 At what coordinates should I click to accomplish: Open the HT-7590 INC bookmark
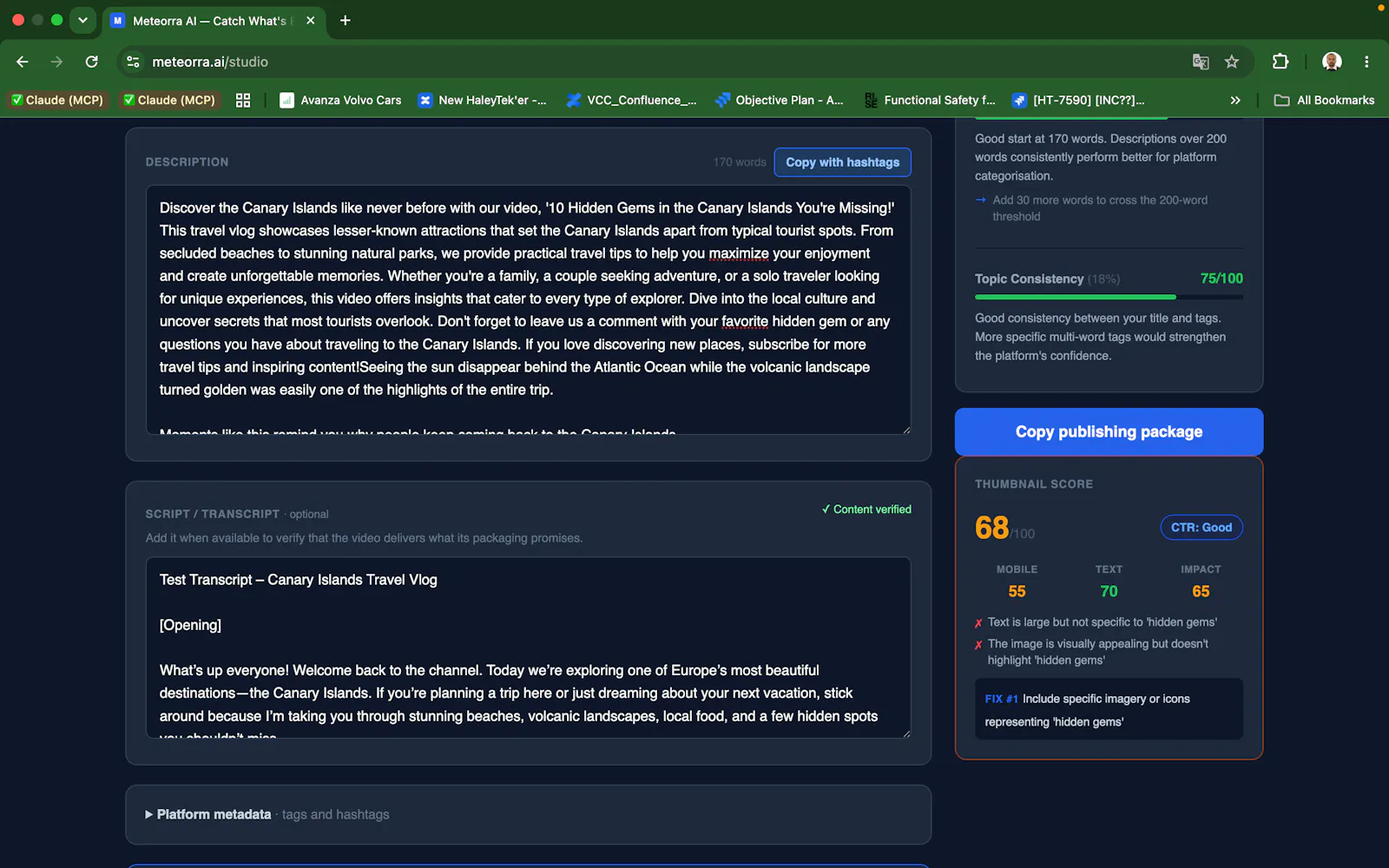(x=1079, y=100)
